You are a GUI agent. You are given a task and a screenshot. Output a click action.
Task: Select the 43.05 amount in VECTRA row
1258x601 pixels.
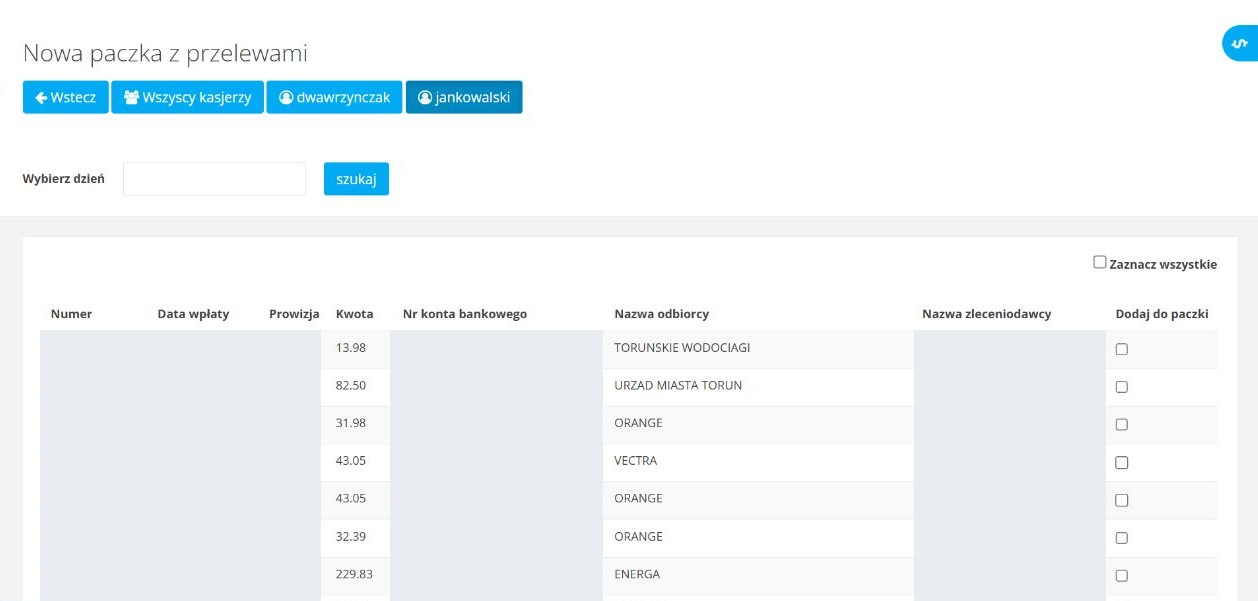click(x=351, y=461)
